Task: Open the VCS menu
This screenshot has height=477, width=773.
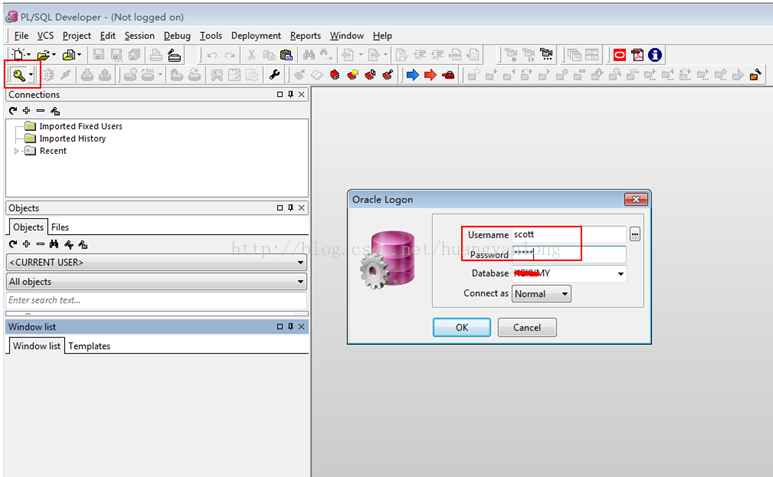Action: click(x=45, y=35)
